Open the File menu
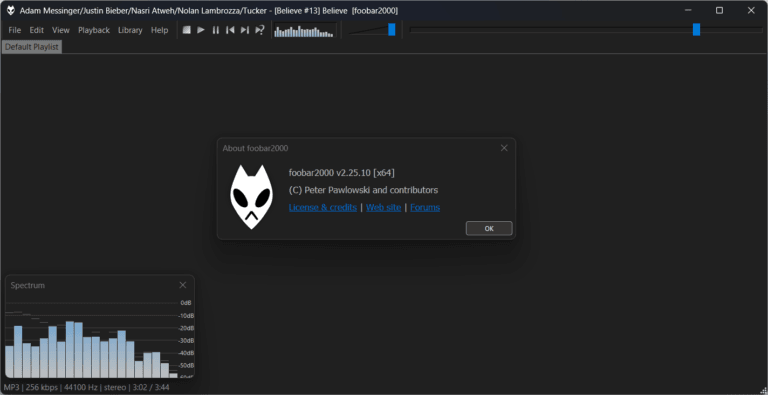 click(15, 30)
